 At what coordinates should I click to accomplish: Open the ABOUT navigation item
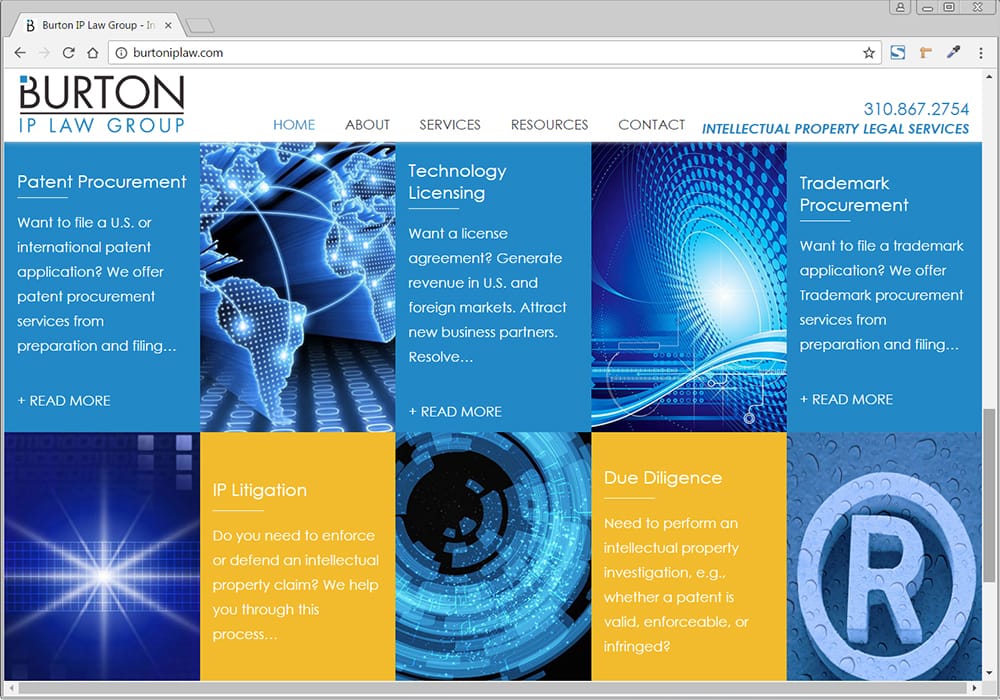(367, 125)
